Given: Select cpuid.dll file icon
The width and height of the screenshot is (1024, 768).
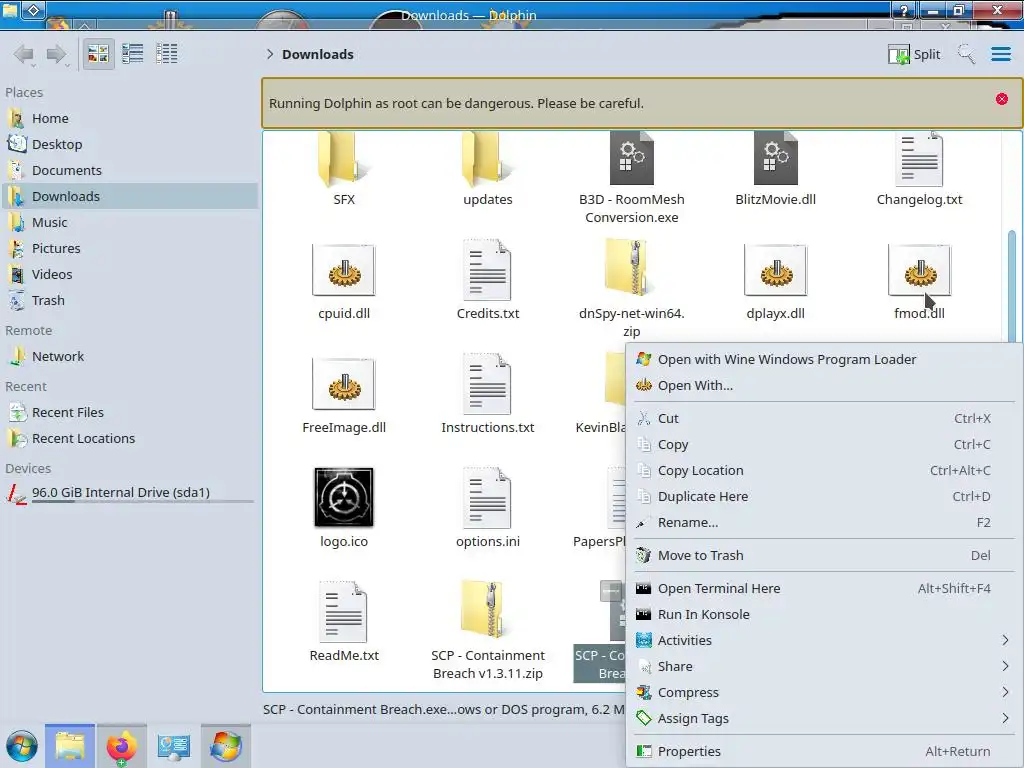Looking at the screenshot, I should 344,270.
